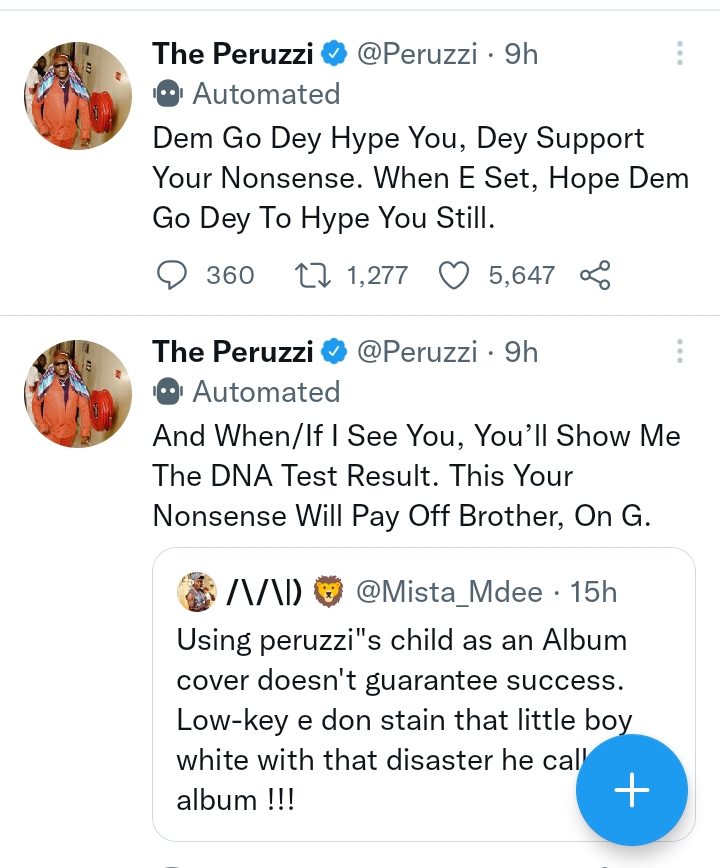Like the first tweet with 5,647 likes
The height and width of the screenshot is (868, 720).
pyautogui.click(x=455, y=275)
